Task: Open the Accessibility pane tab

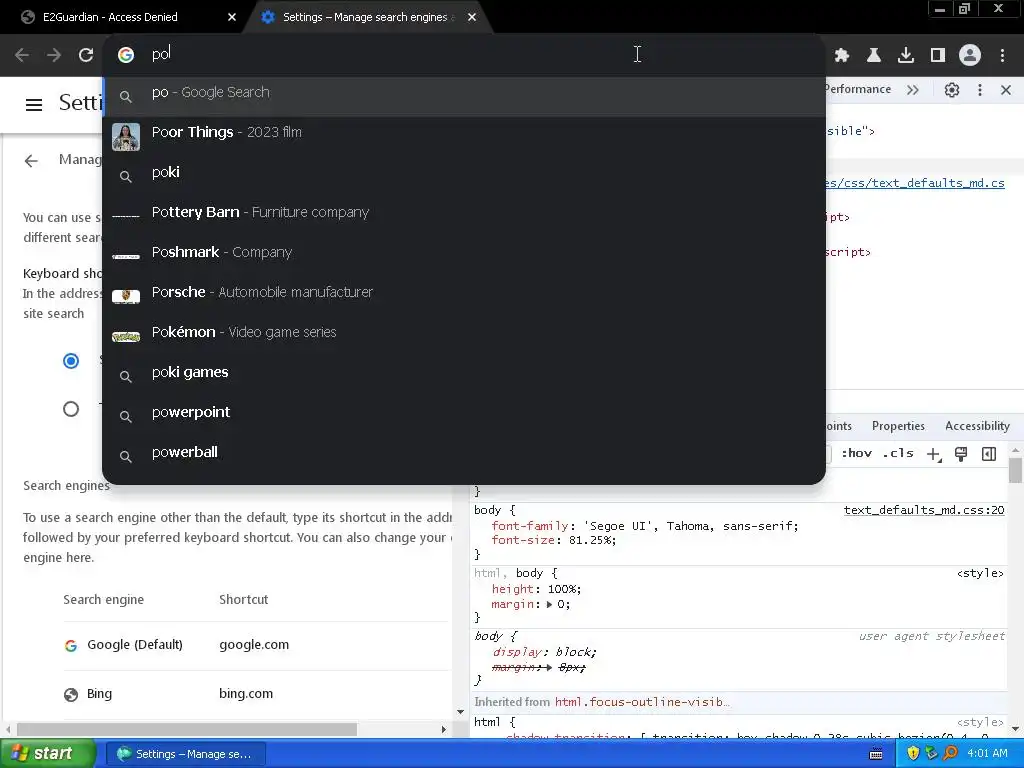Action: [x=977, y=426]
